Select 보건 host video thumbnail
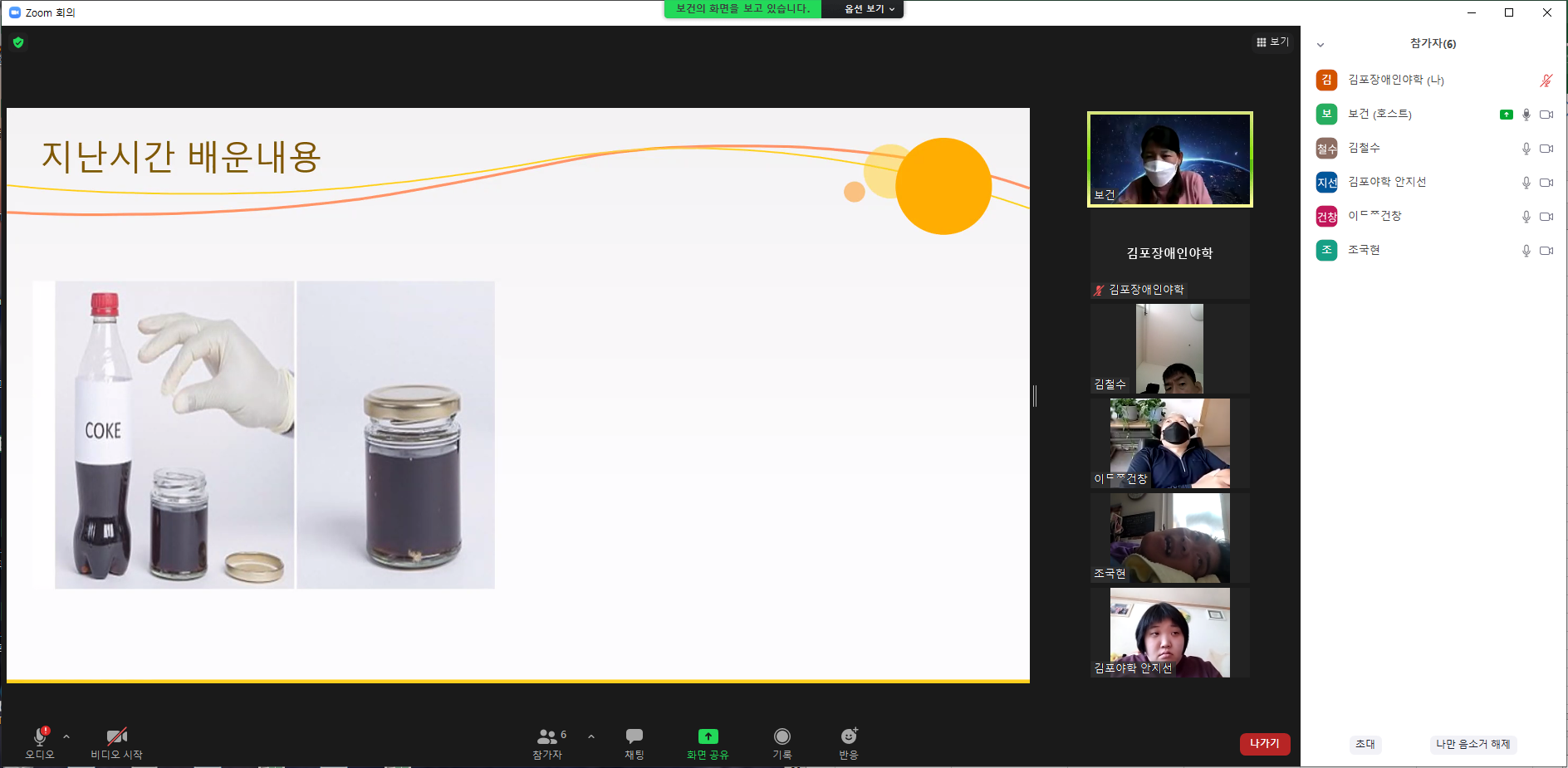This screenshot has height=768, width=1568. [1170, 159]
